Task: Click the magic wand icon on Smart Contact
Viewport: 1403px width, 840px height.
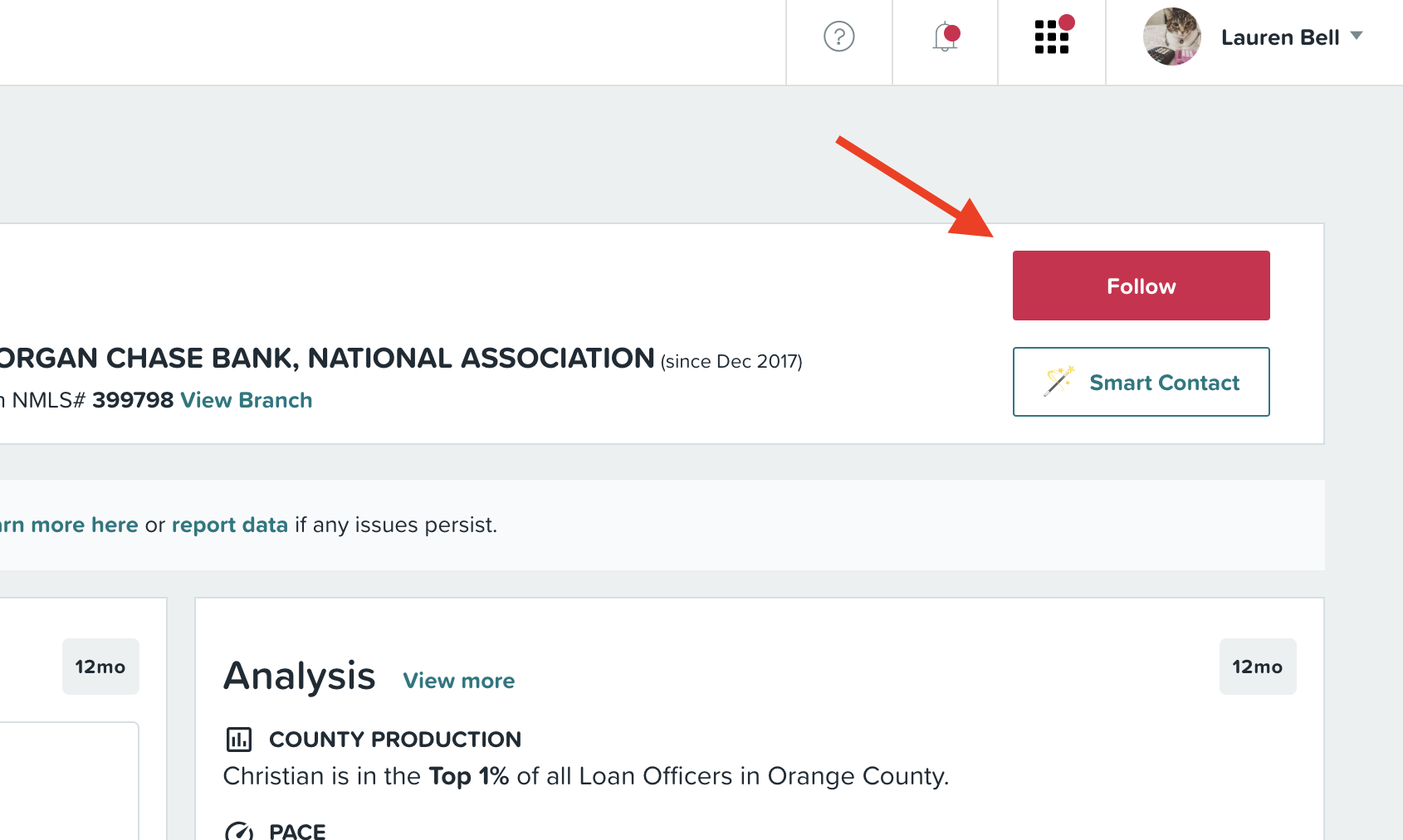Action: pyautogui.click(x=1059, y=381)
